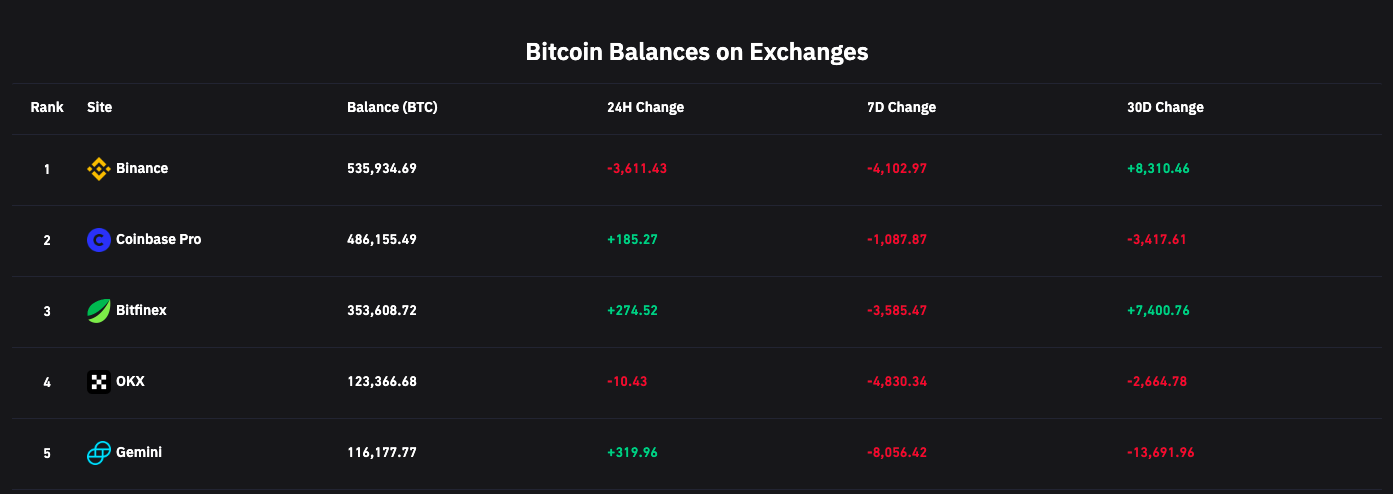
Task: Open the Coinbase Pro exchange link
Action: click(158, 240)
